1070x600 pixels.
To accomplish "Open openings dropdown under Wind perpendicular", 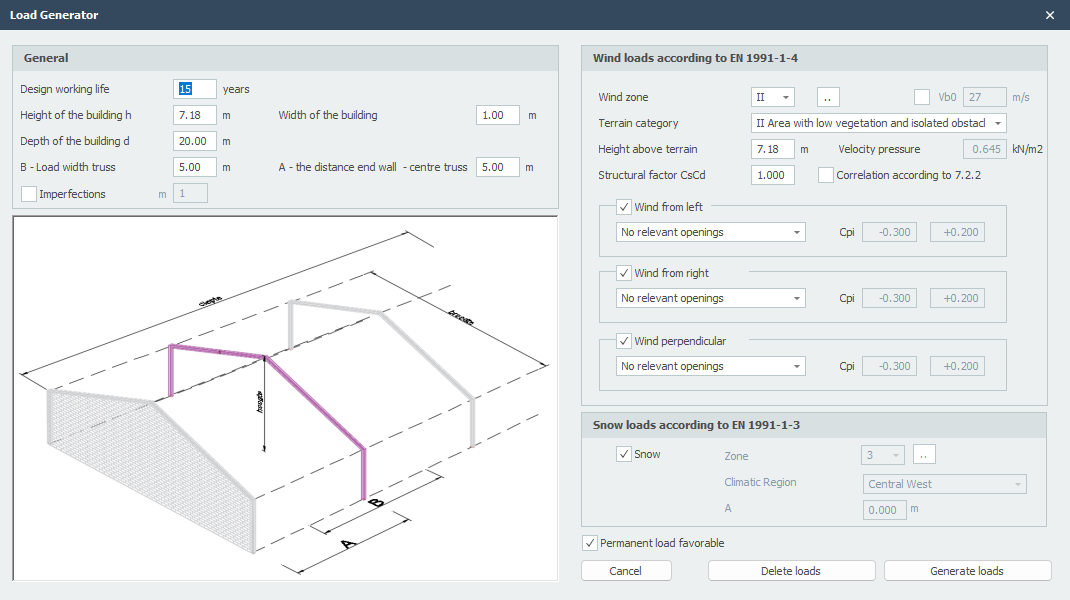I will click(710, 366).
